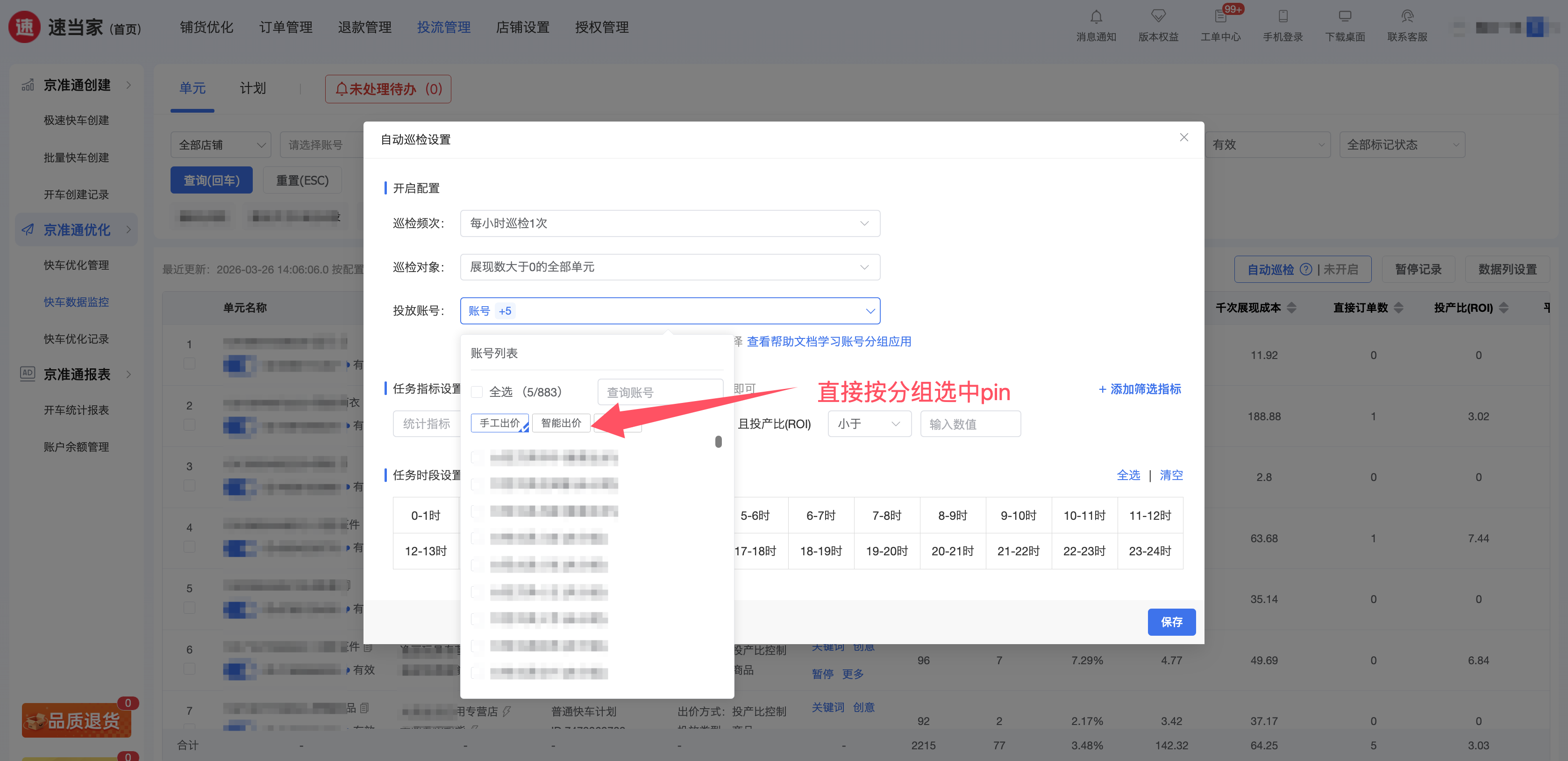Click the 版本权益 diamond icon
1568x761 pixels.
[x=1158, y=16]
